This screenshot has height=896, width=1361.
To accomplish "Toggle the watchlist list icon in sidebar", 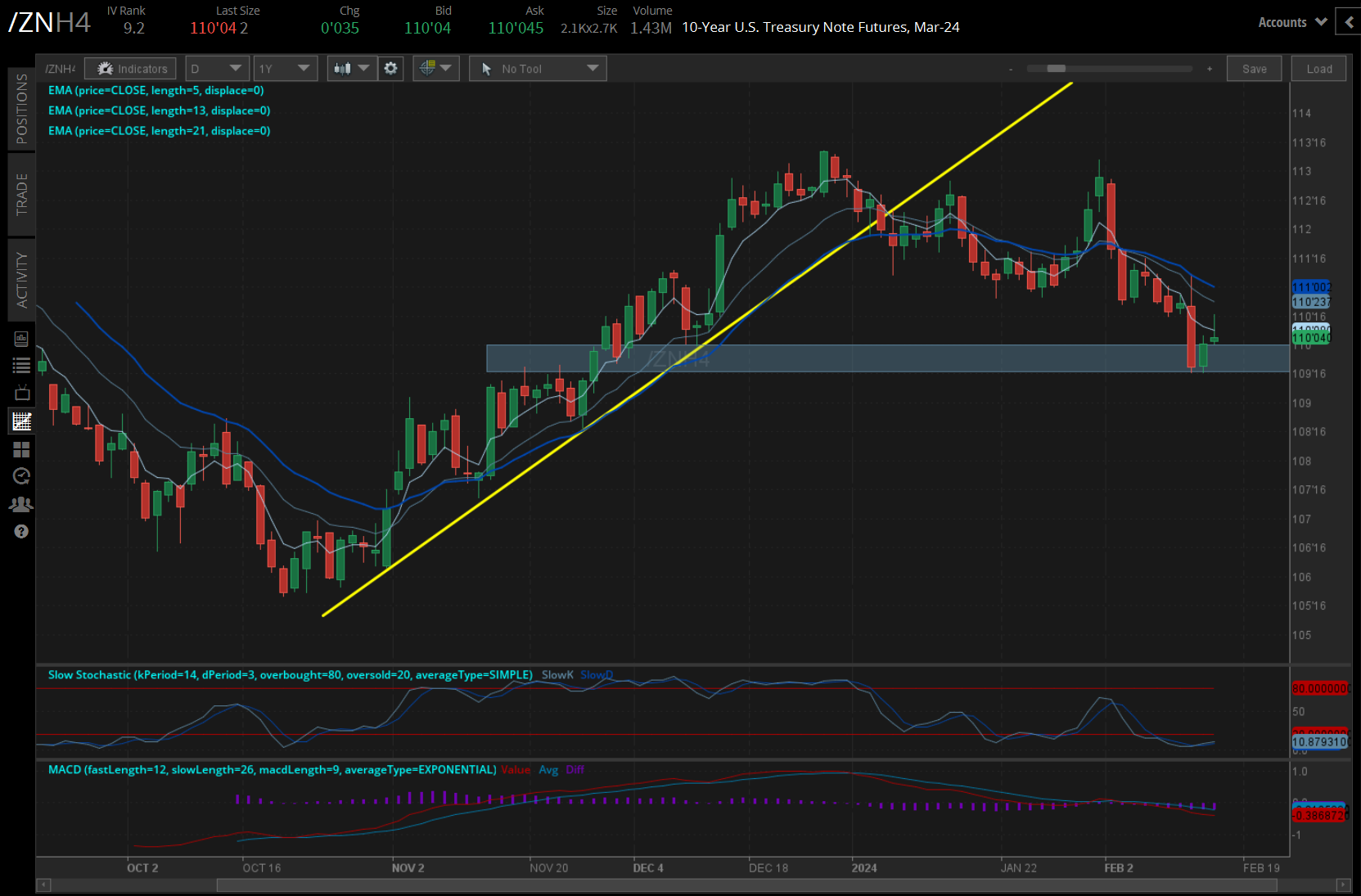I will click(x=22, y=366).
